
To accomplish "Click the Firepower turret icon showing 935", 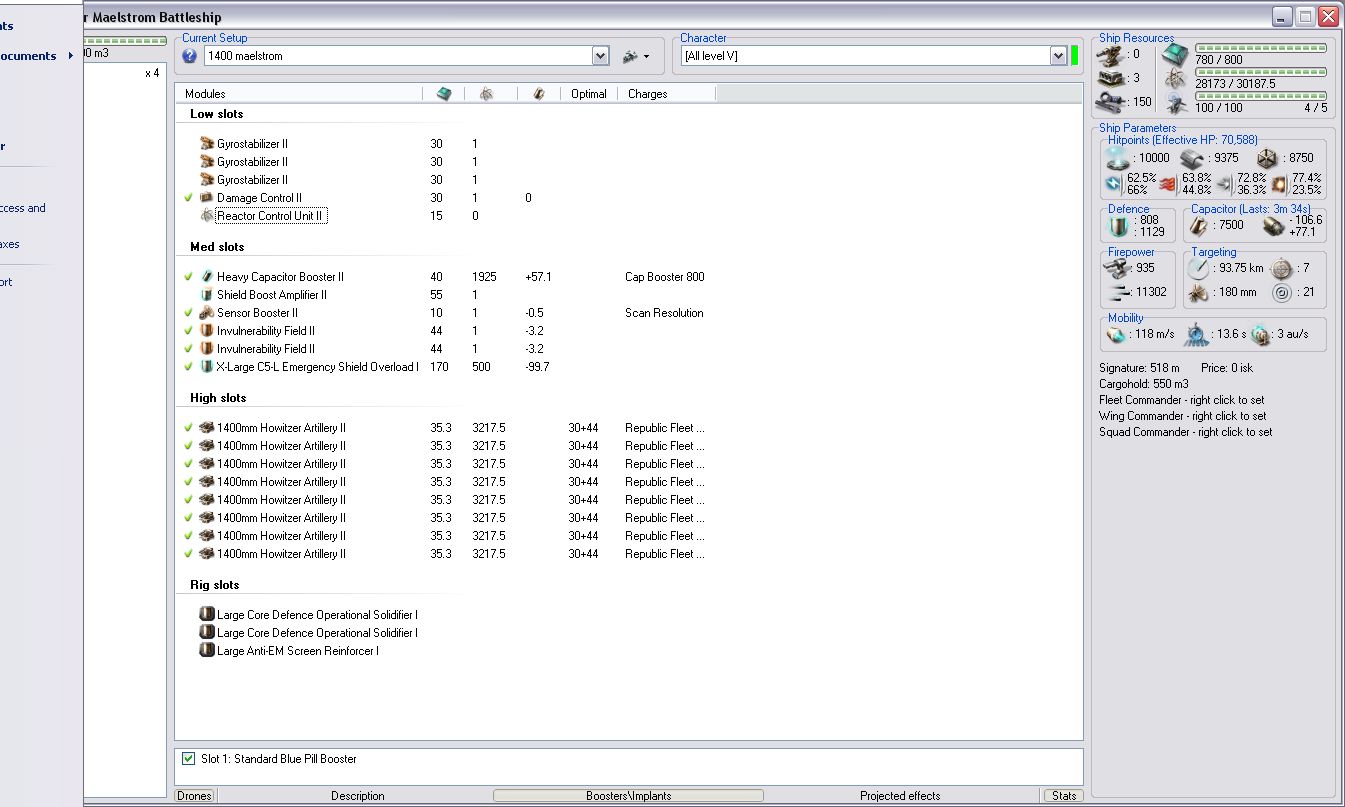I will (x=1118, y=268).
